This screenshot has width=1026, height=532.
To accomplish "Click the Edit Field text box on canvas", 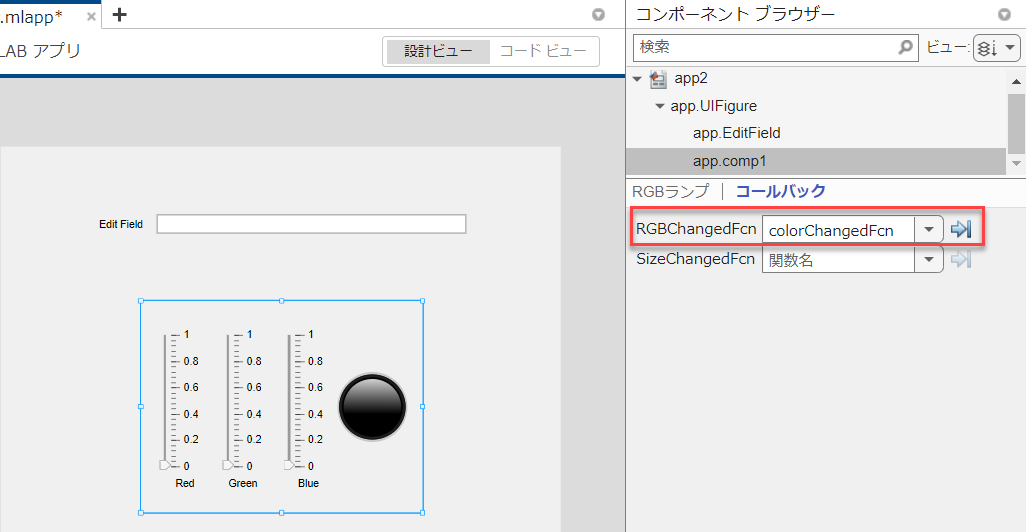I will 311,224.
